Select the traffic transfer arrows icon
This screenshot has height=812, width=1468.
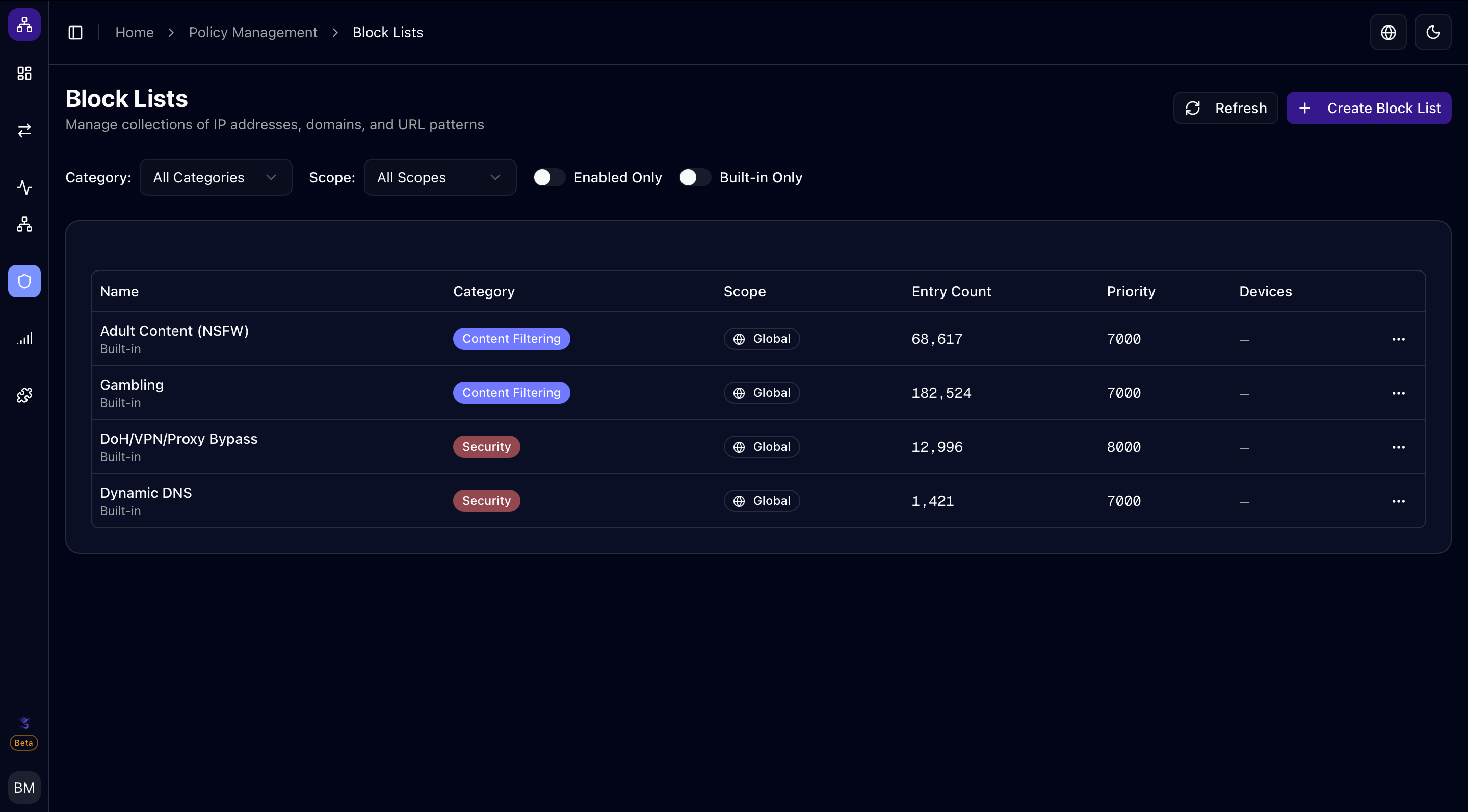[x=24, y=130]
